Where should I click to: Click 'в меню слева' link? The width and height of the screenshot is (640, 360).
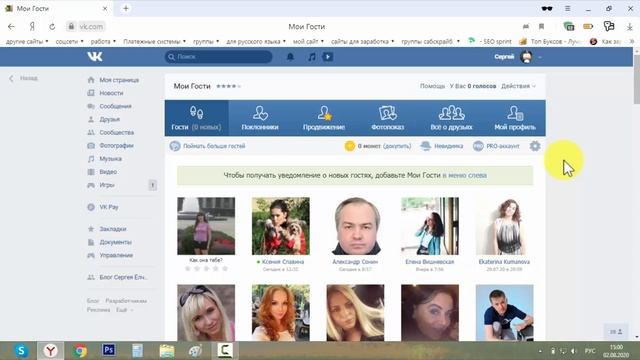click(464, 175)
